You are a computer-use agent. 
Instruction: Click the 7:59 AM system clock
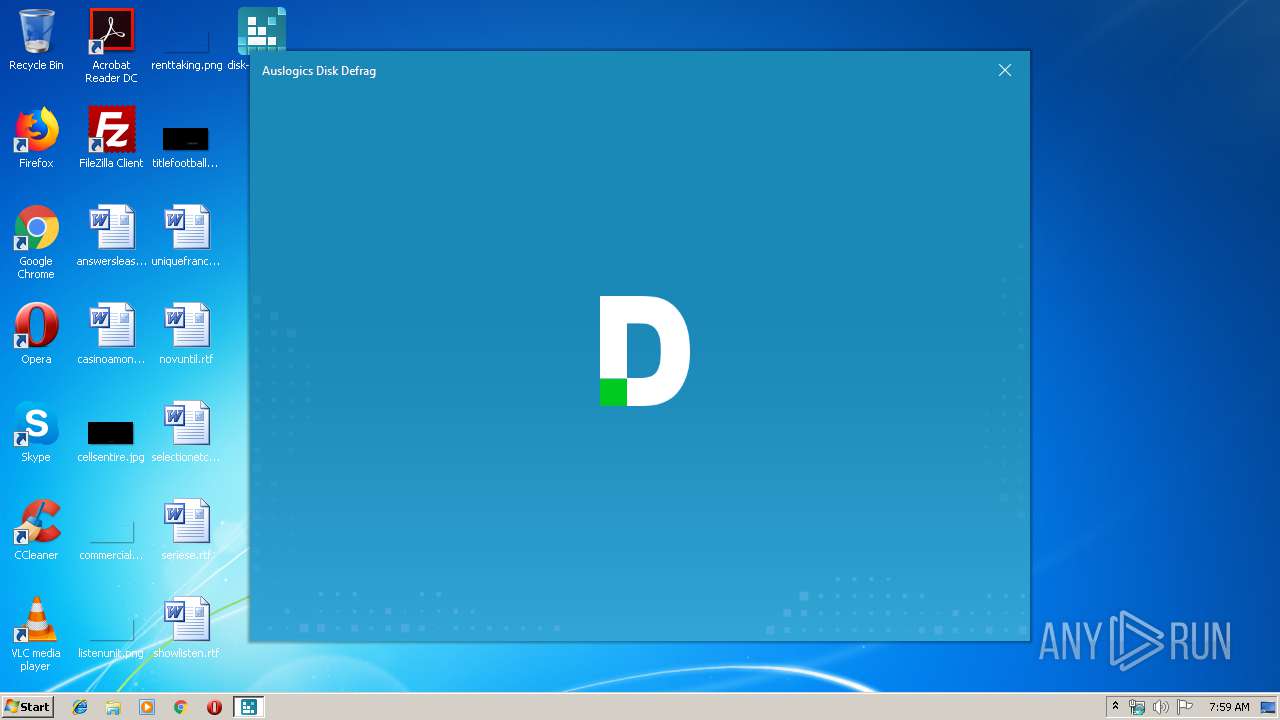click(x=1229, y=707)
